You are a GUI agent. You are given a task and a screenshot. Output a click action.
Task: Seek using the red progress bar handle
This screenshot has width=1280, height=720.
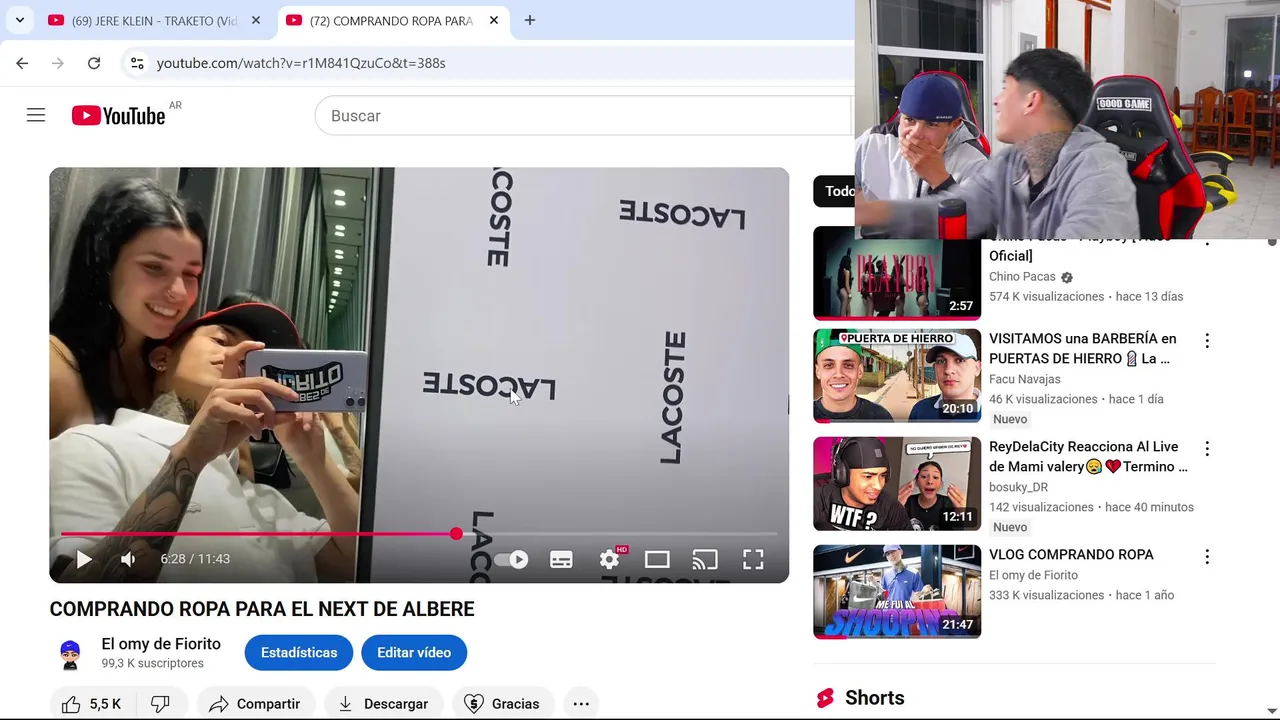[456, 534]
